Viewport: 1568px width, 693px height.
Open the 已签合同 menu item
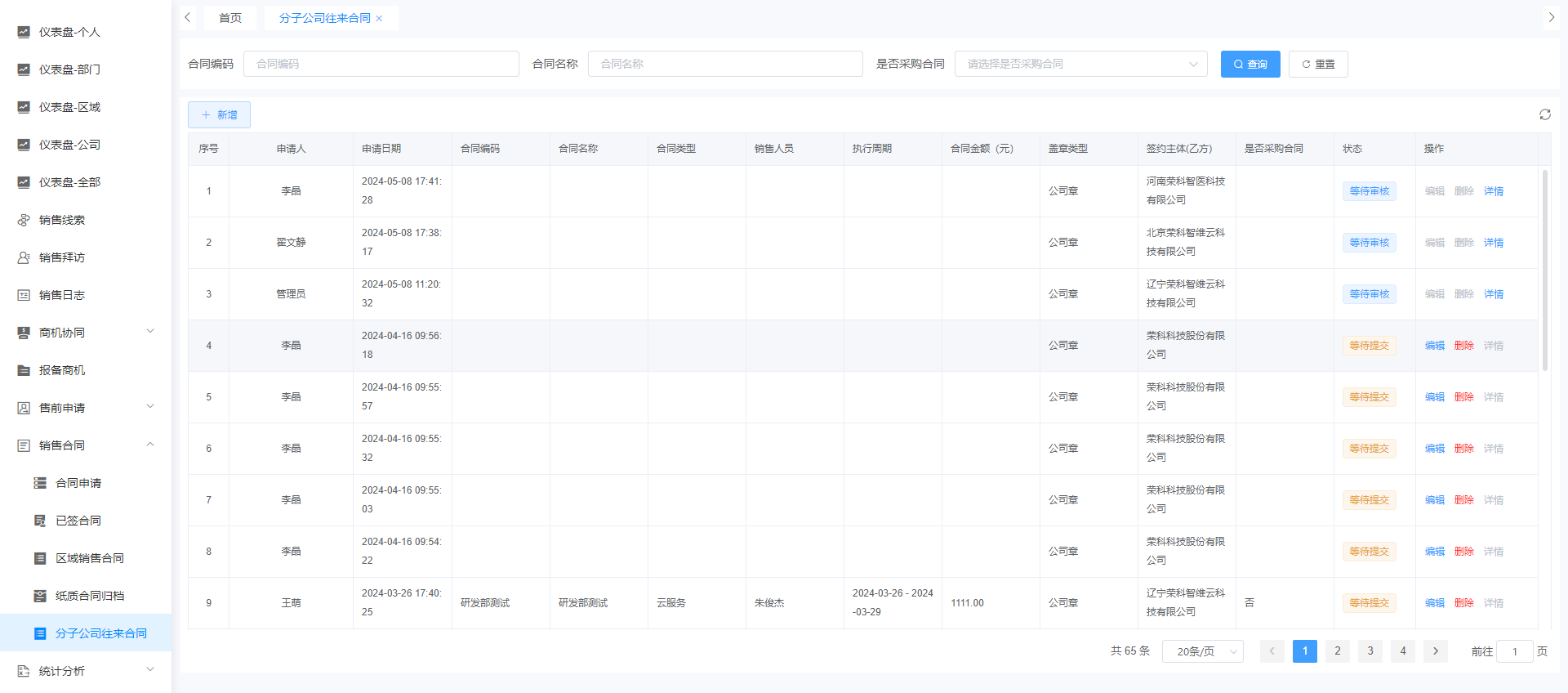pos(78,521)
